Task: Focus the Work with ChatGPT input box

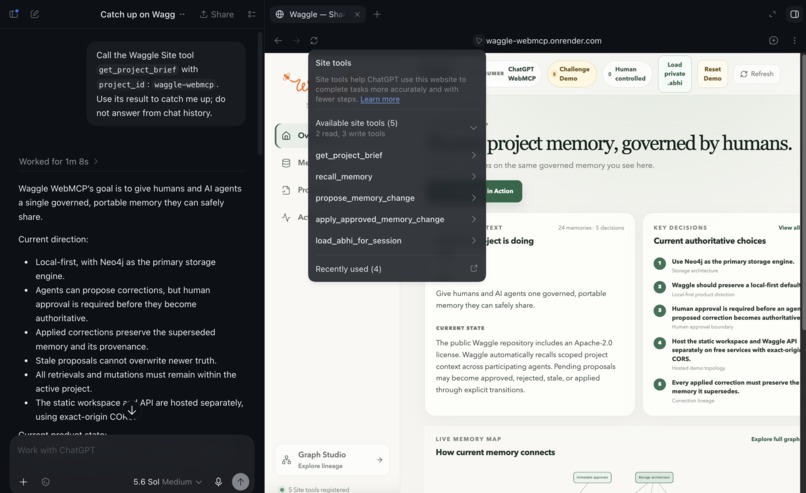Action: pyautogui.click(x=132, y=450)
